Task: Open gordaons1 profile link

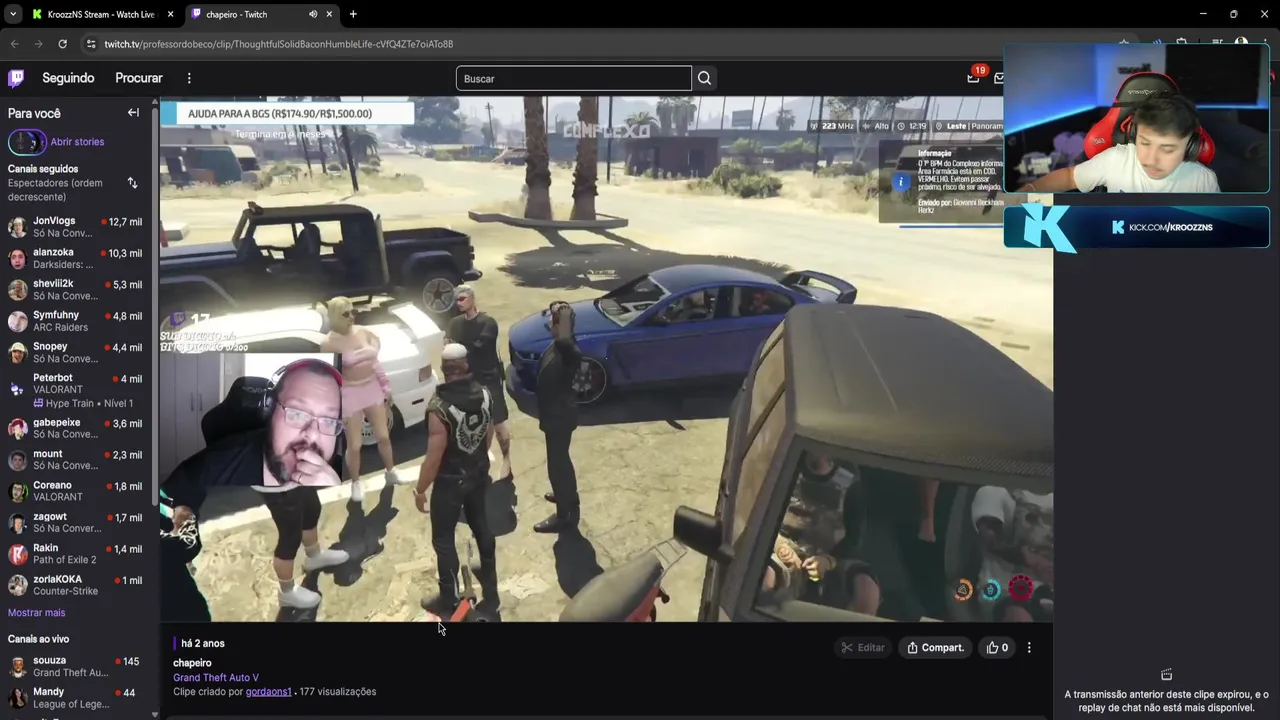Action: tap(269, 691)
